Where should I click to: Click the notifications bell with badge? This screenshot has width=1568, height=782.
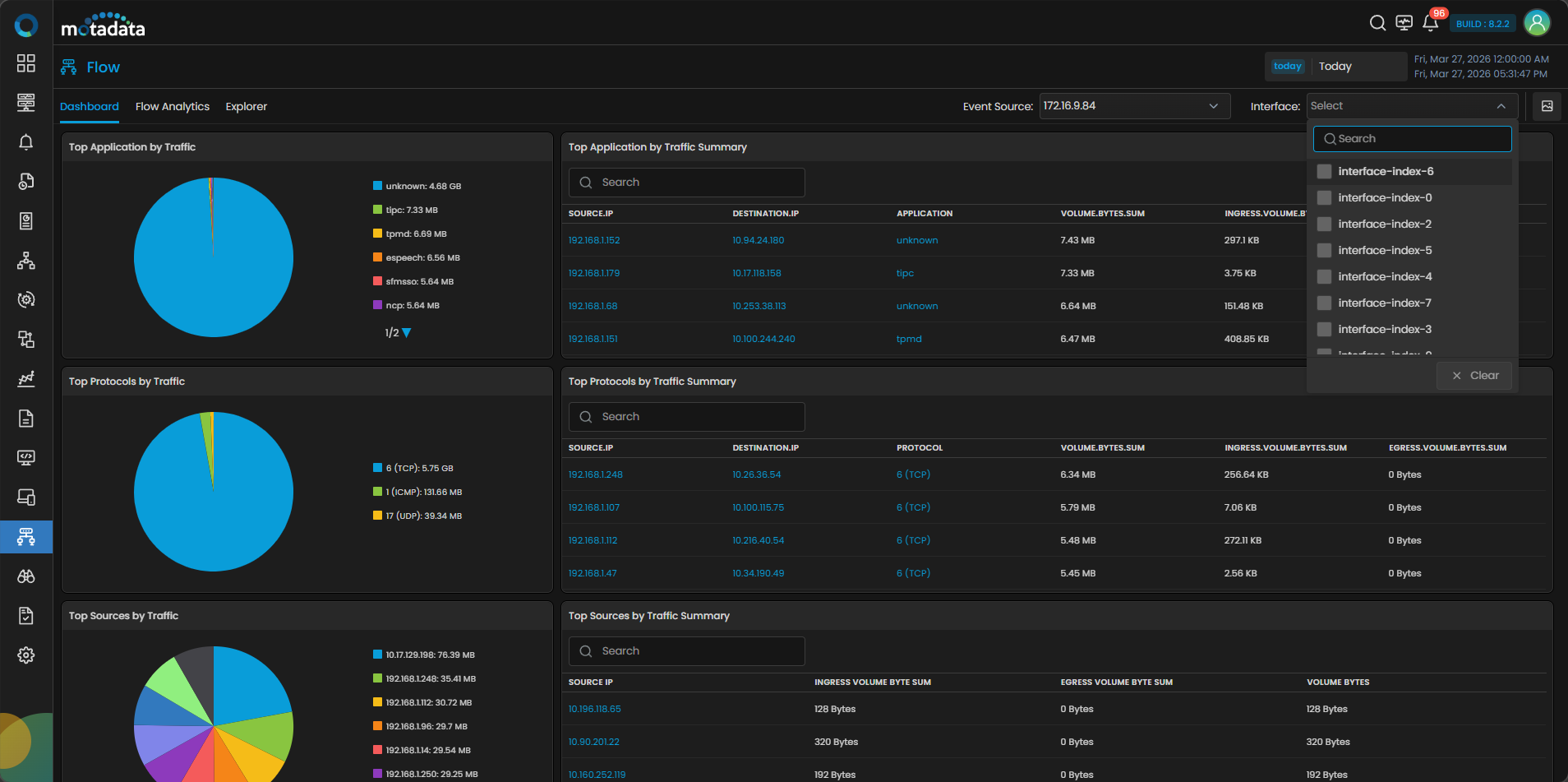pos(1430,23)
